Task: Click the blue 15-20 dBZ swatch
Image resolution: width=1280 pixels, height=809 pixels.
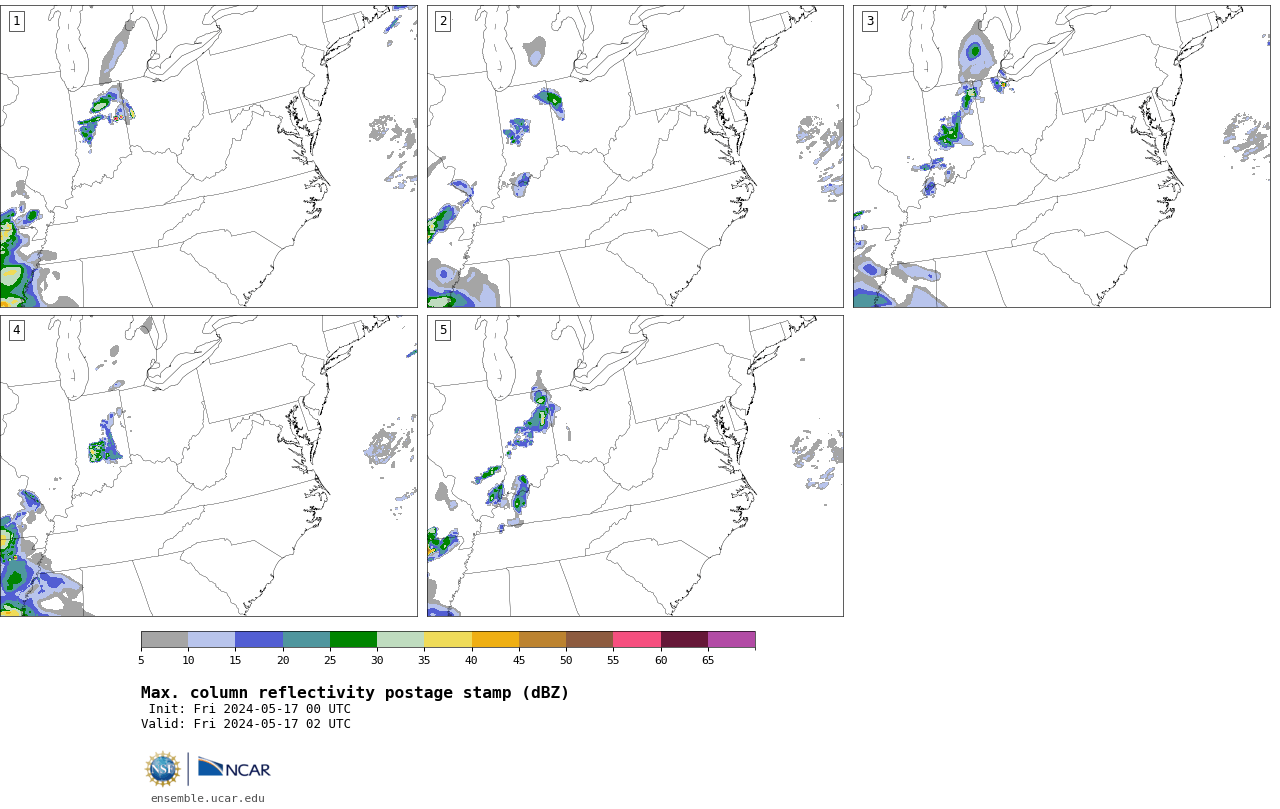Action: point(259,640)
